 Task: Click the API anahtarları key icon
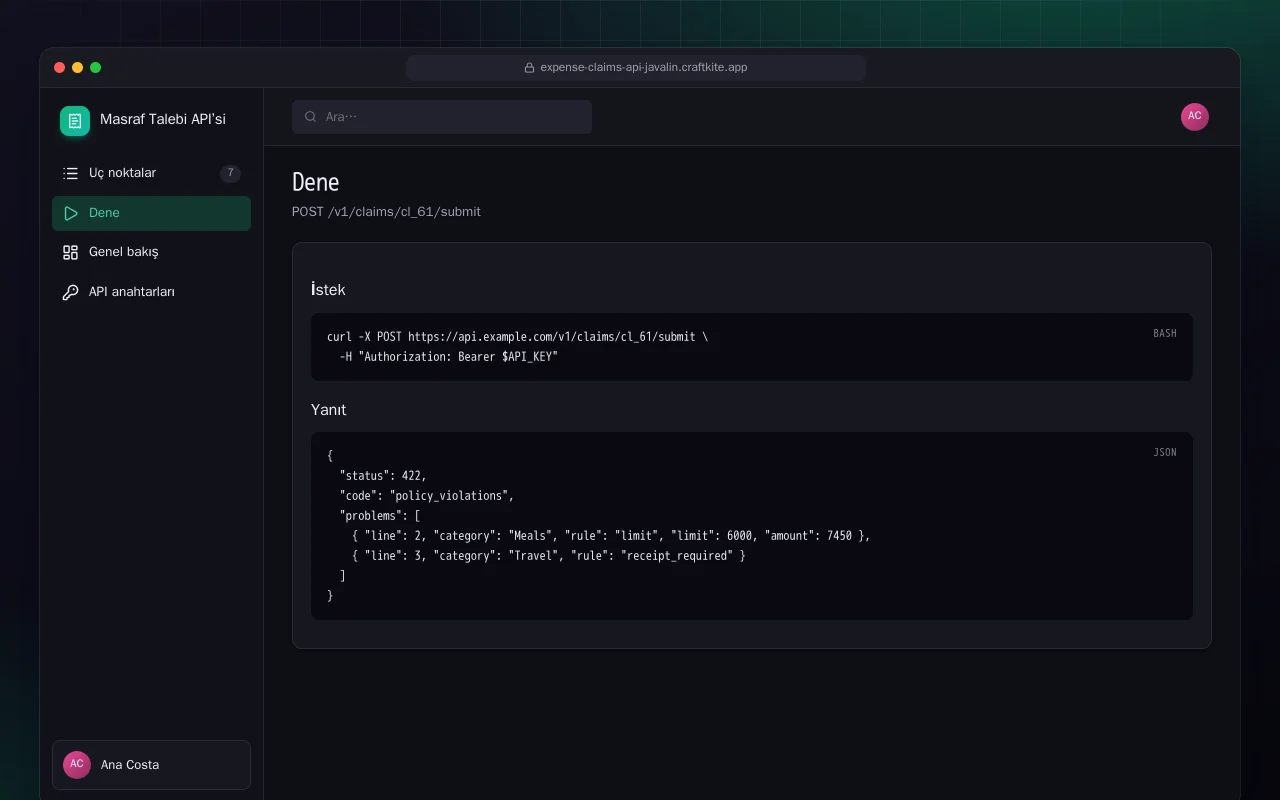coord(70,292)
